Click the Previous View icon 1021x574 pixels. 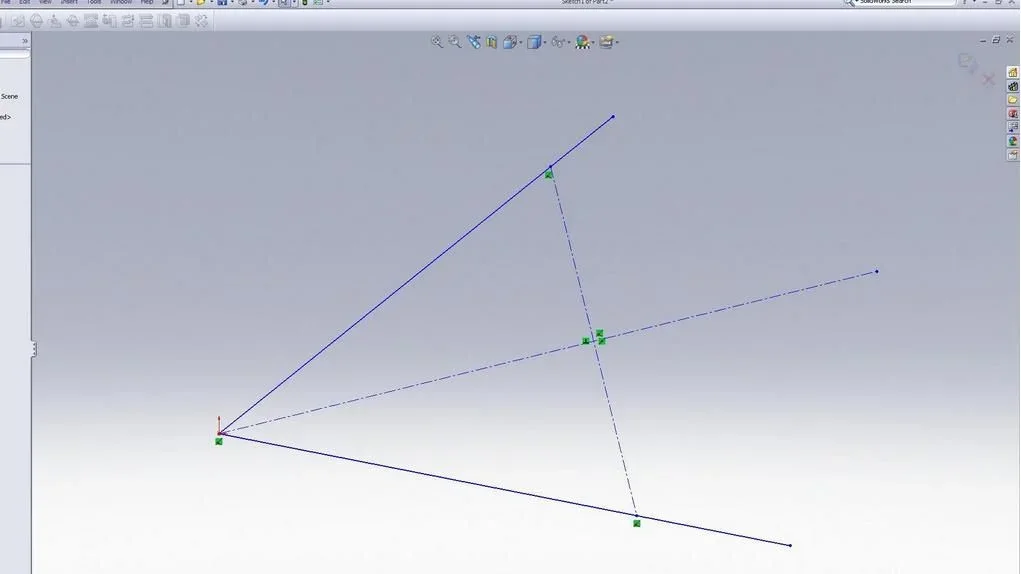(473, 42)
